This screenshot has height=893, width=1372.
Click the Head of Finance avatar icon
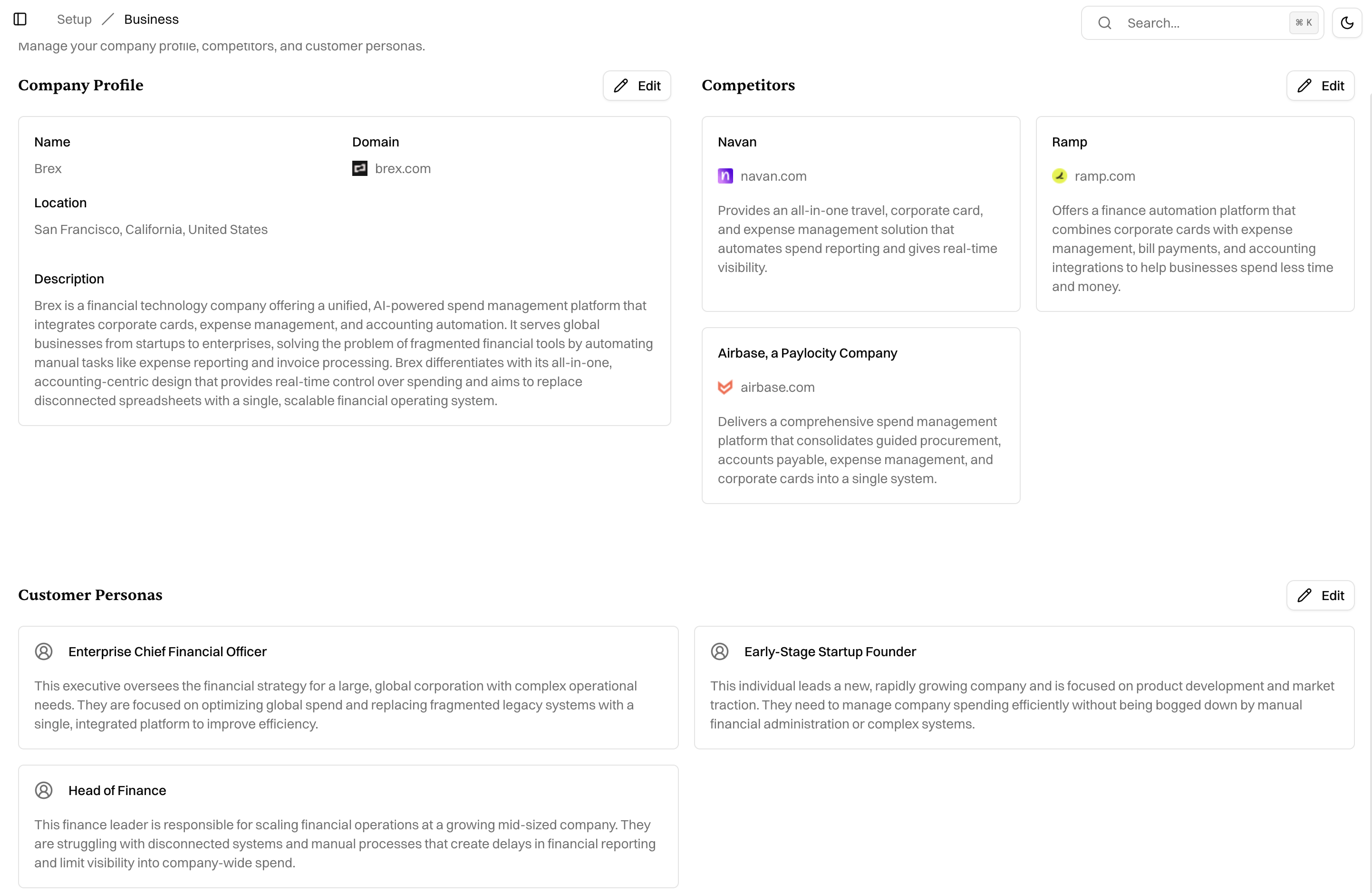point(44,790)
